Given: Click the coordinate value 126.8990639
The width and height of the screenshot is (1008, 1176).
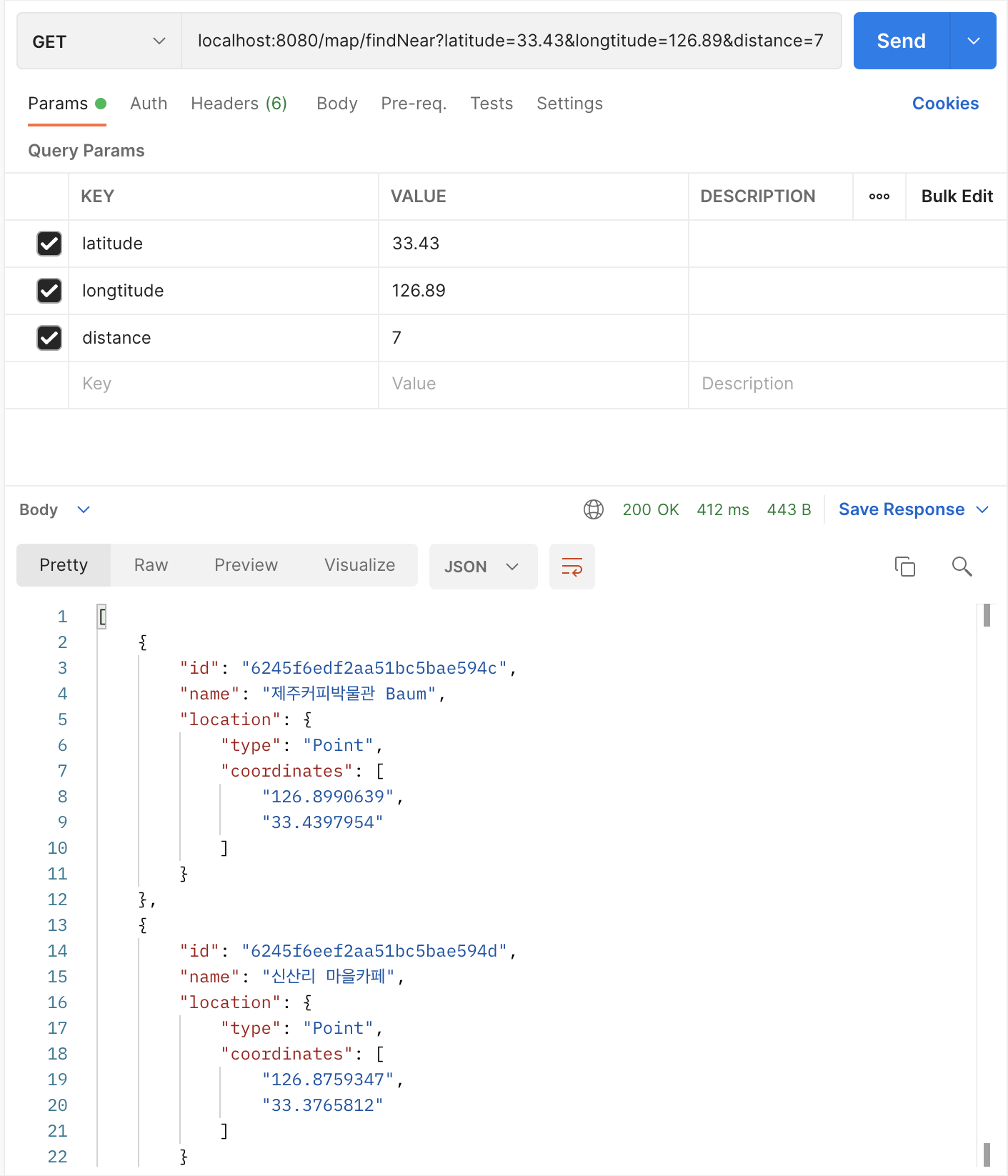Looking at the screenshot, I should [329, 797].
